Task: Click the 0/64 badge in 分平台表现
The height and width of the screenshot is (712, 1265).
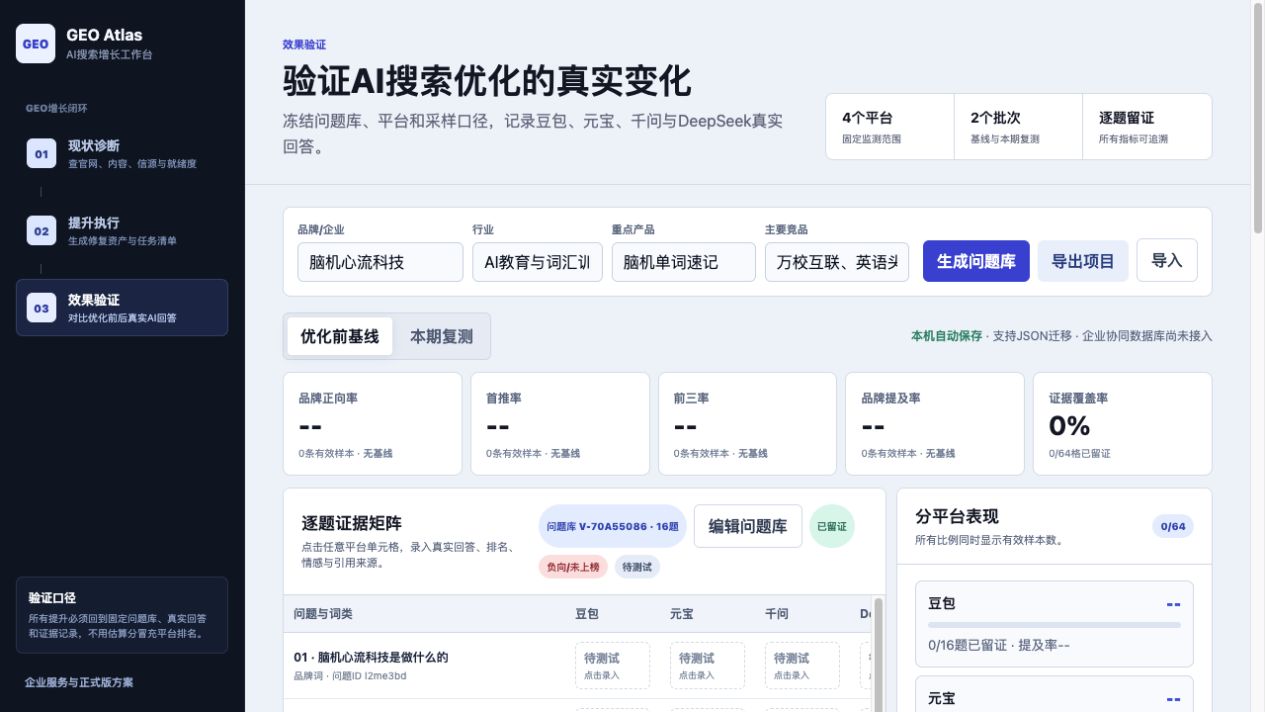Action: point(1173,526)
